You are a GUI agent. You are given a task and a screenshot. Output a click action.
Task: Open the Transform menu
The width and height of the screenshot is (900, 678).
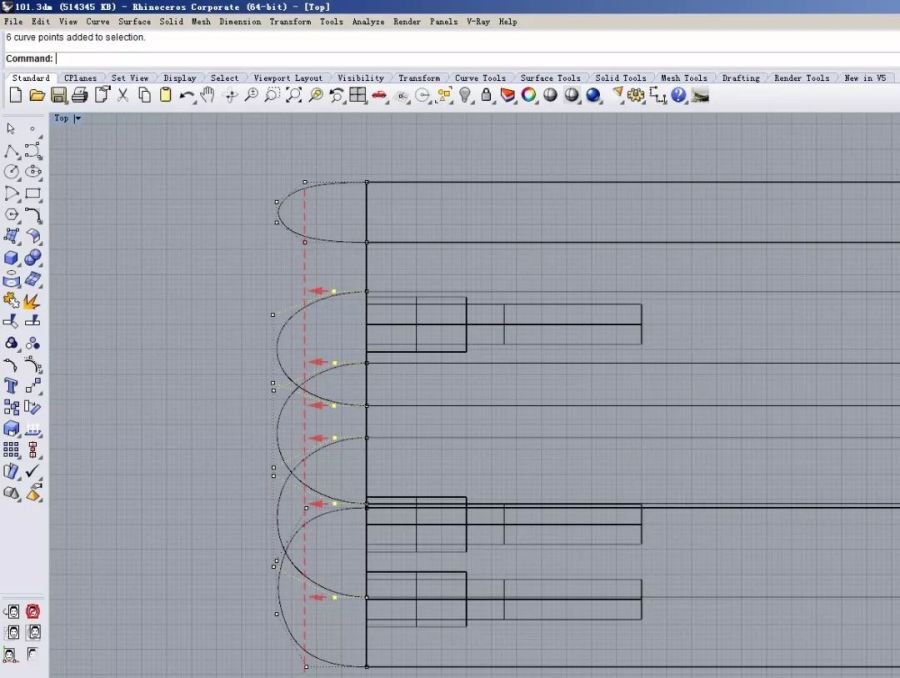(290, 21)
